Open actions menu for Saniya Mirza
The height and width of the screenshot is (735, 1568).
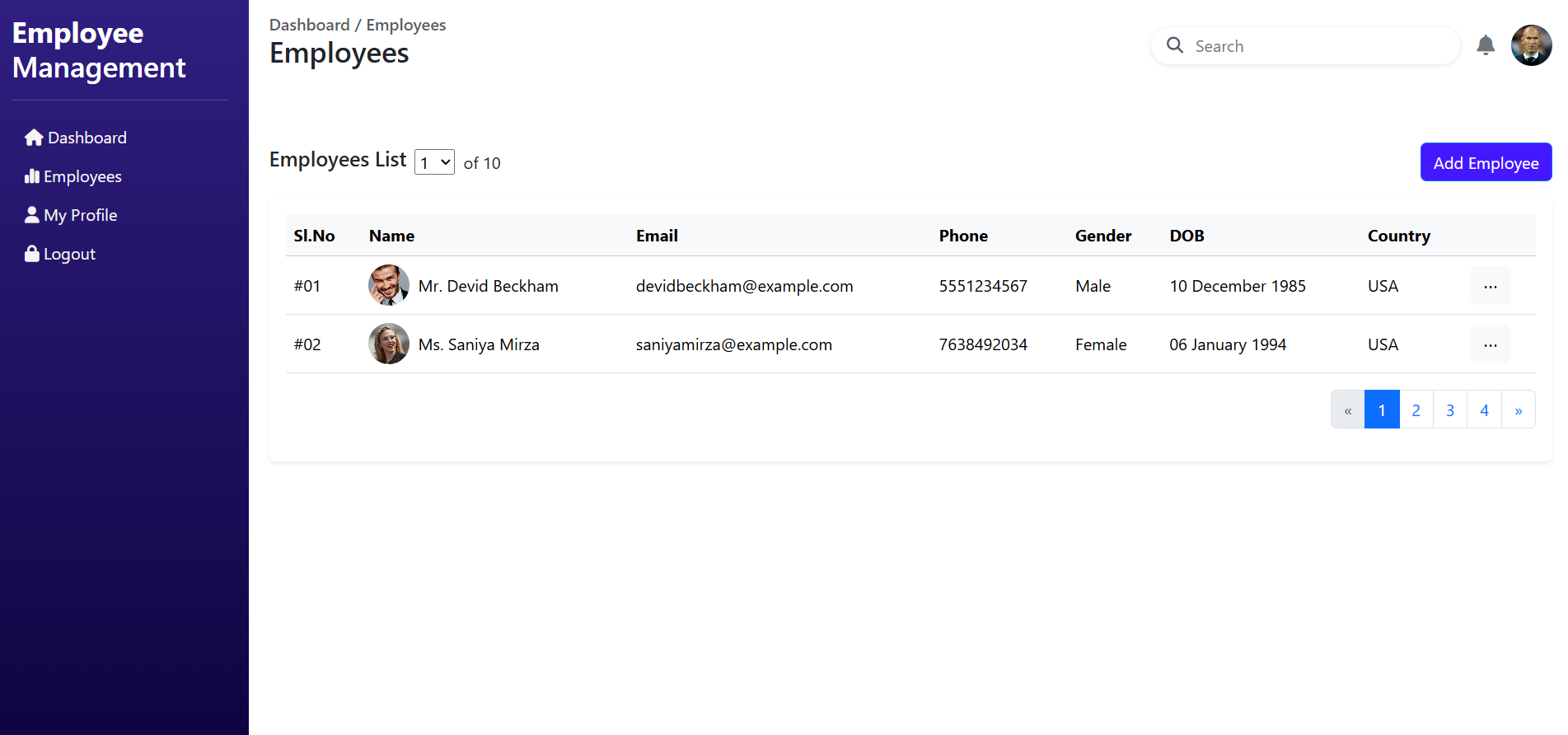coord(1490,344)
